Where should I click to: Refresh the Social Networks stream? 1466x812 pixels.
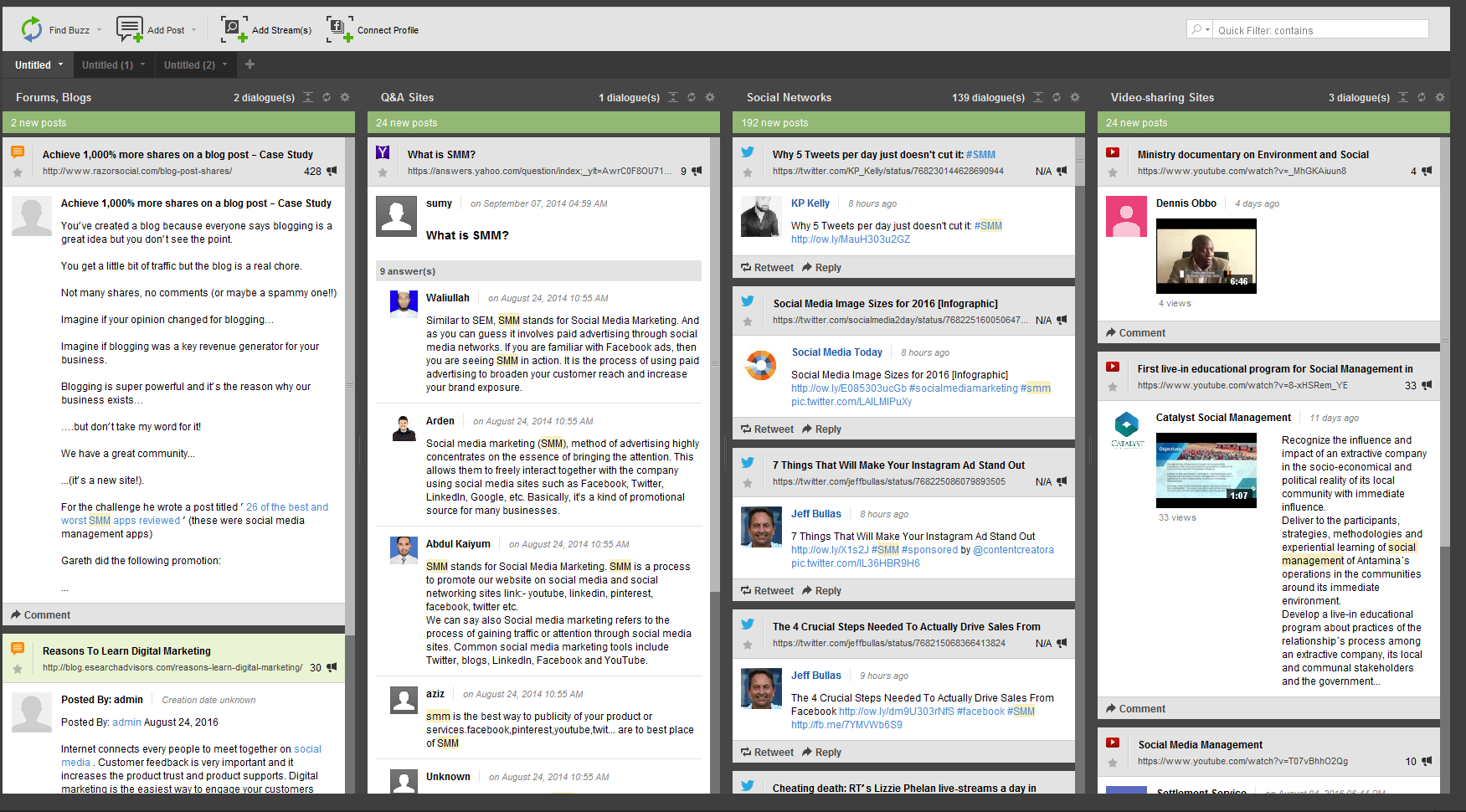1057,97
